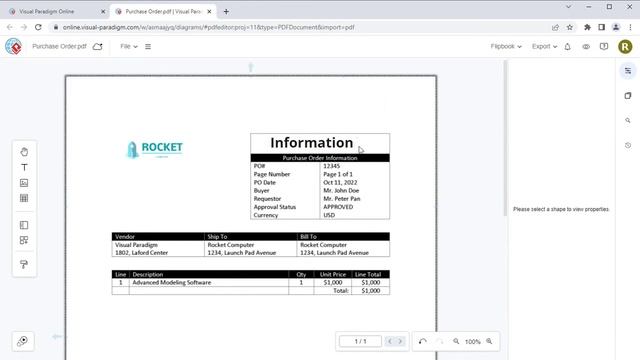This screenshot has height=360, width=640.
Task: Go to the next page
Action: [400, 341]
